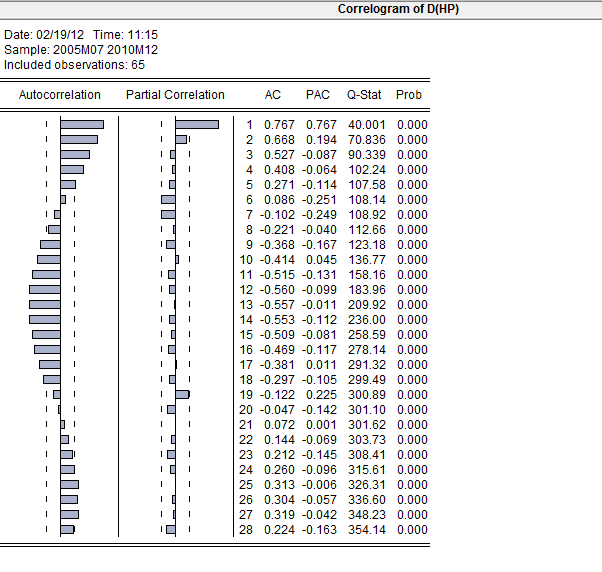Click the Q-Stat column header
The image size is (602, 572).
tap(364, 95)
